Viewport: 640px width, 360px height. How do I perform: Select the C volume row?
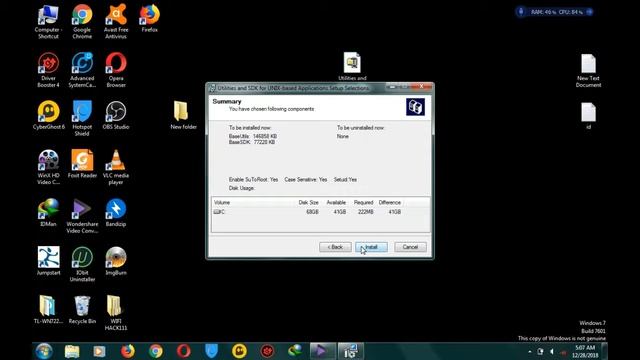click(x=321, y=212)
